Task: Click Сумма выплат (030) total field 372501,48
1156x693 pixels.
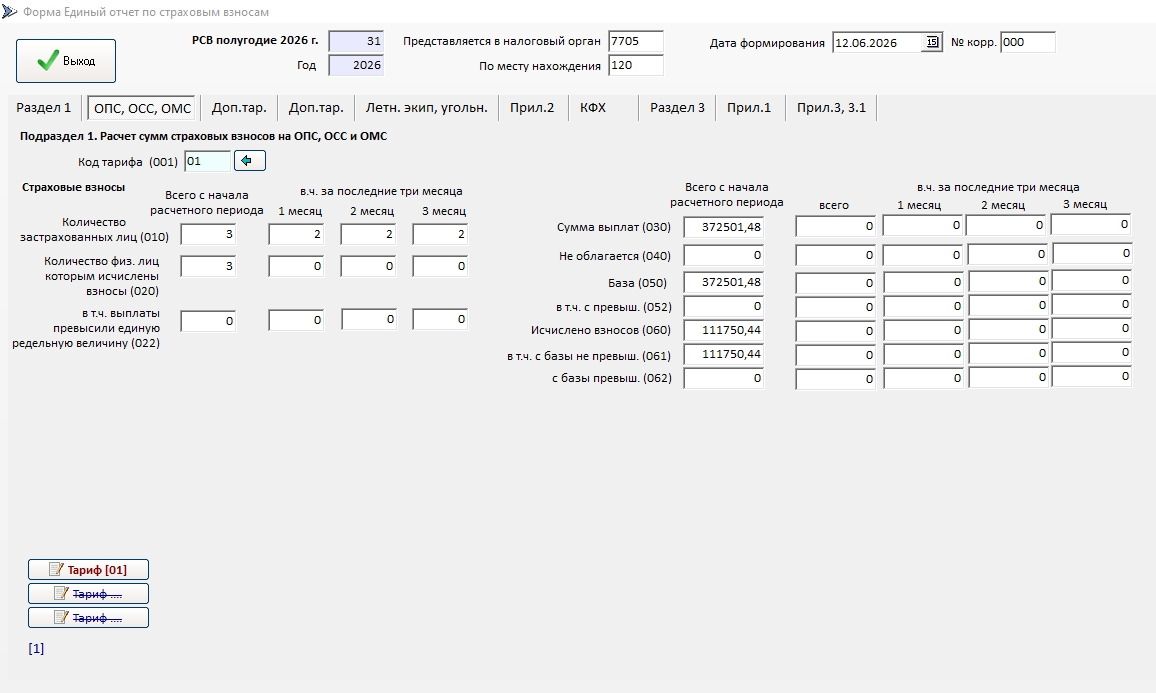Action: coord(723,227)
